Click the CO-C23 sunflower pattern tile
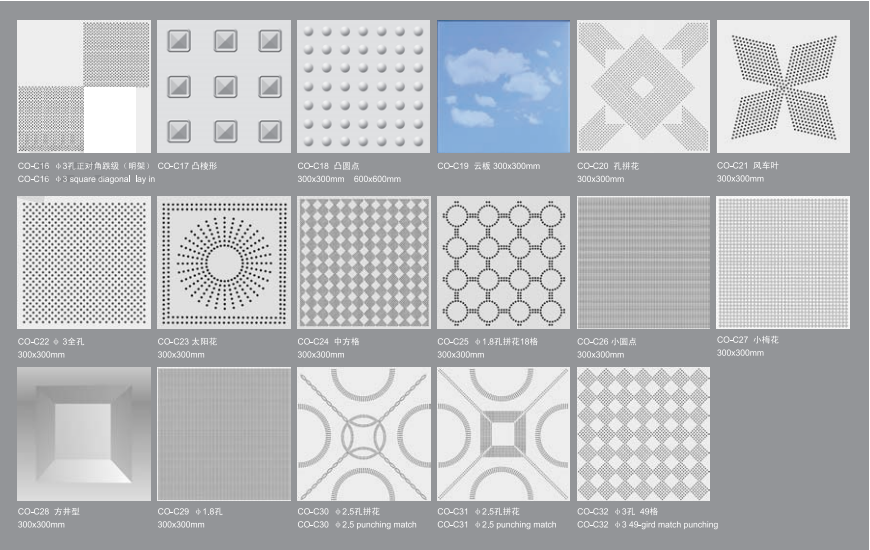Image resolution: width=870 pixels, height=550 pixels. pyautogui.click(x=224, y=262)
